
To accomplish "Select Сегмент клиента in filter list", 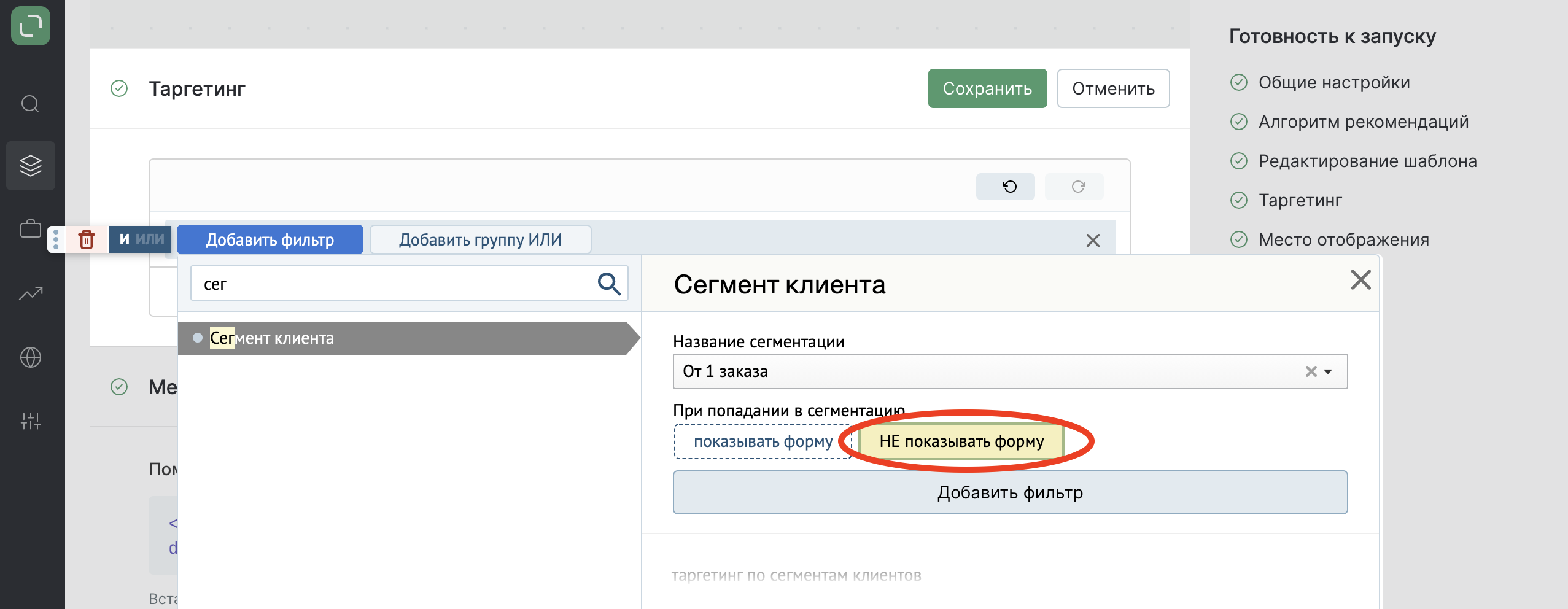I will [408, 338].
